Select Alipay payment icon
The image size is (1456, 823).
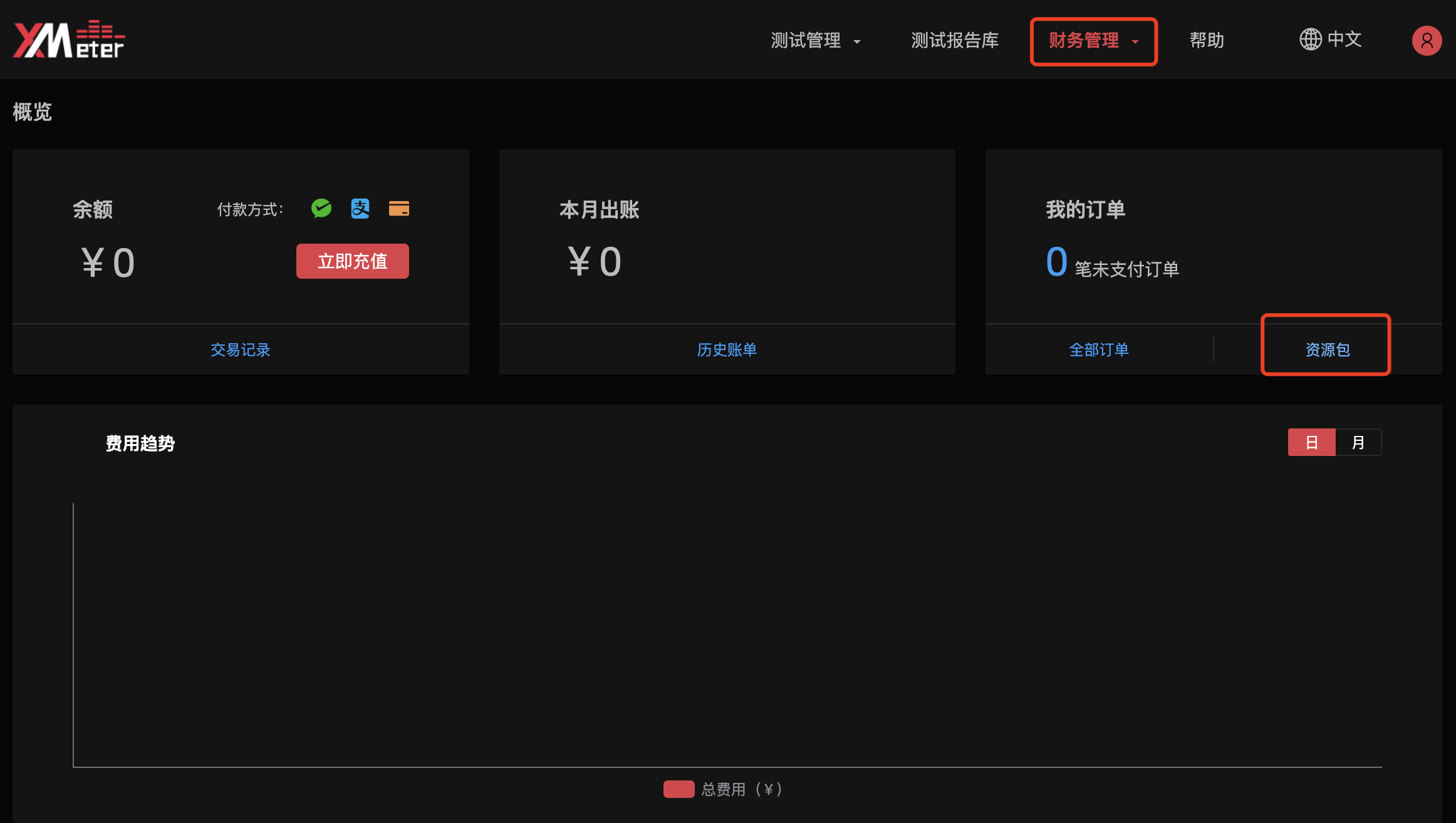(360, 209)
